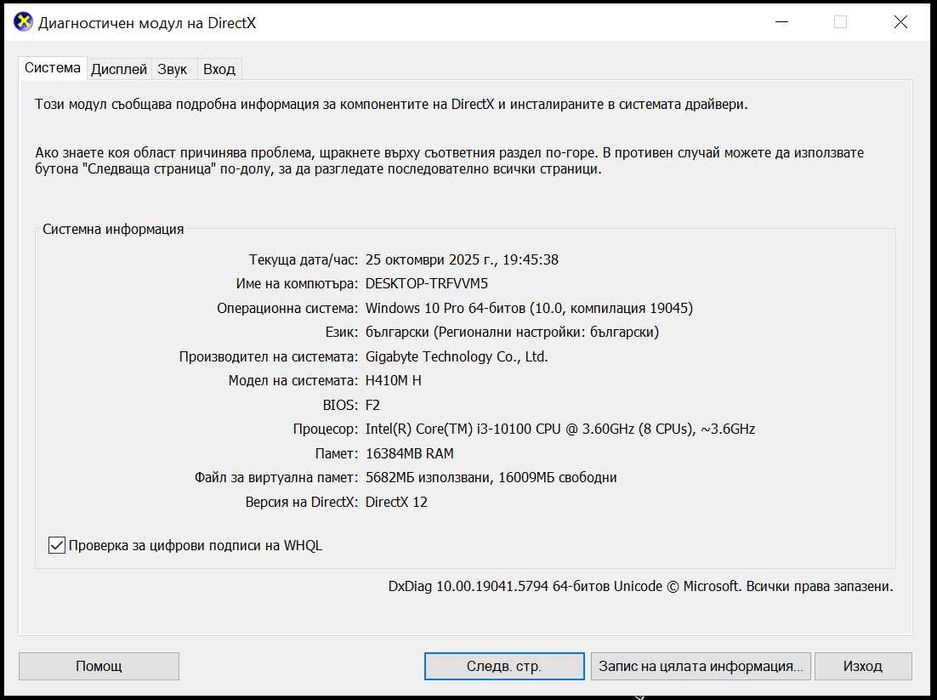Click the DirectX 12 version value

pyautogui.click(x=396, y=502)
